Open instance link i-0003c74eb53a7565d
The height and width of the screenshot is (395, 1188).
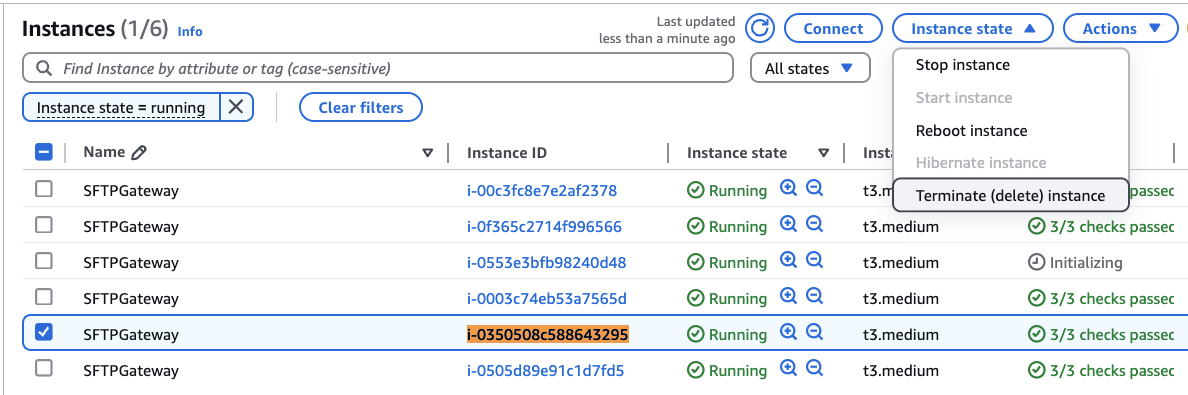[x=547, y=299]
